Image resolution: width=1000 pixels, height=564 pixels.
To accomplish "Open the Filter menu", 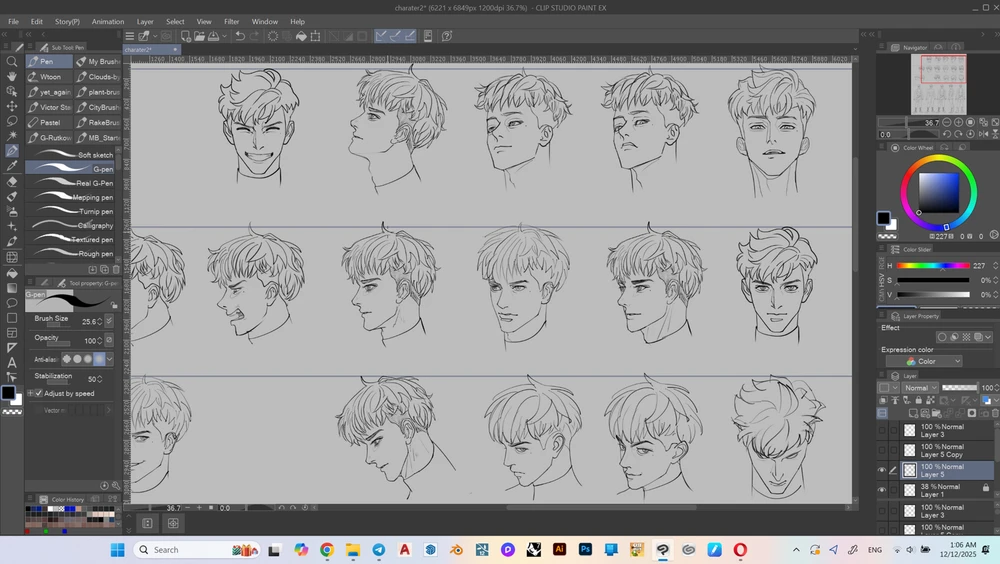I will (231, 21).
